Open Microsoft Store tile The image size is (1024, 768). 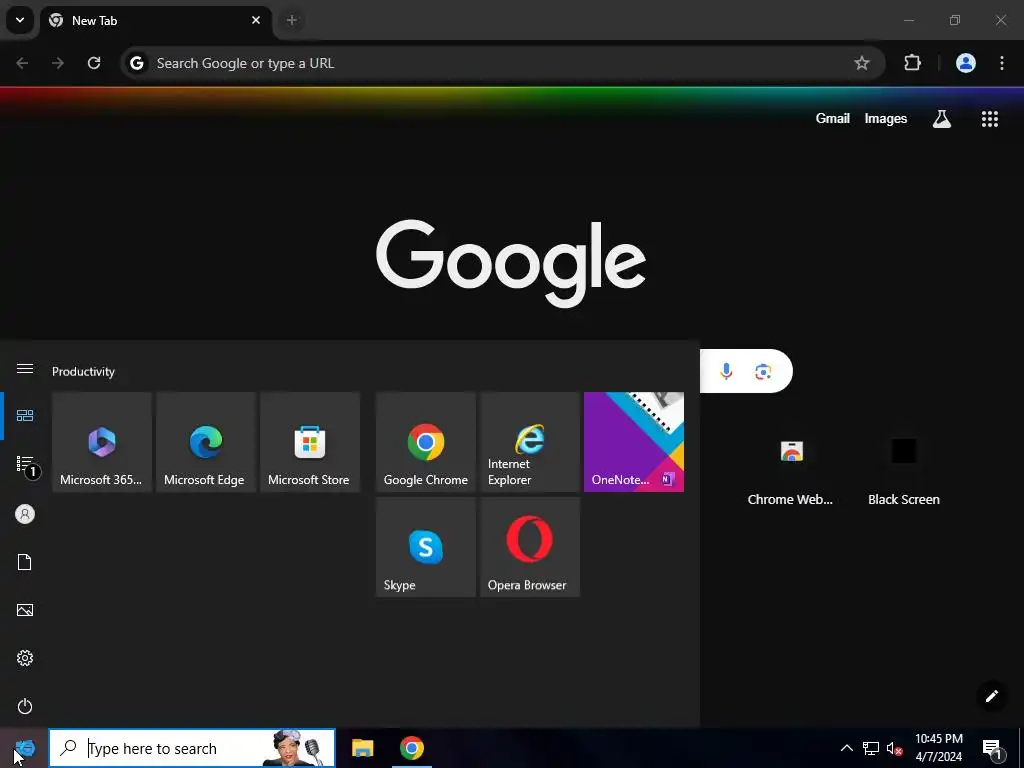point(310,442)
